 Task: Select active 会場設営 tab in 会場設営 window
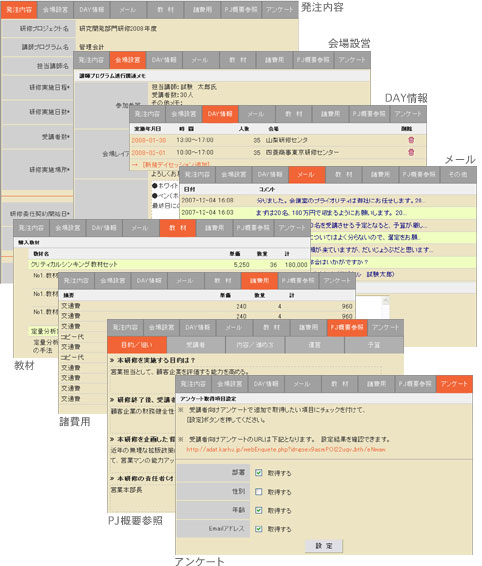click(127, 60)
